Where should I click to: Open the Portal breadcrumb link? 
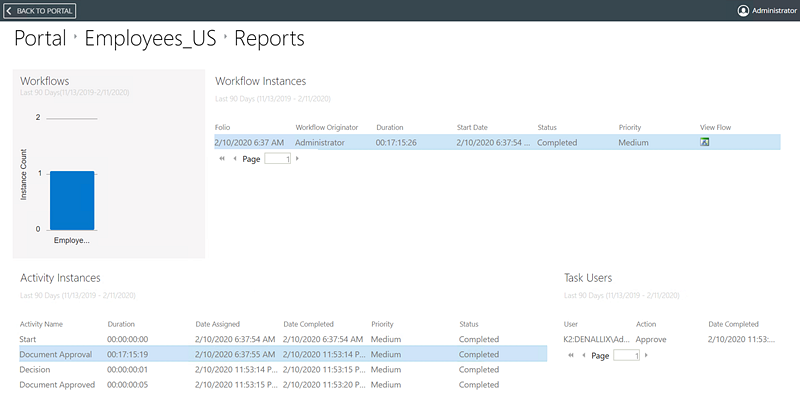pyautogui.click(x=40, y=38)
